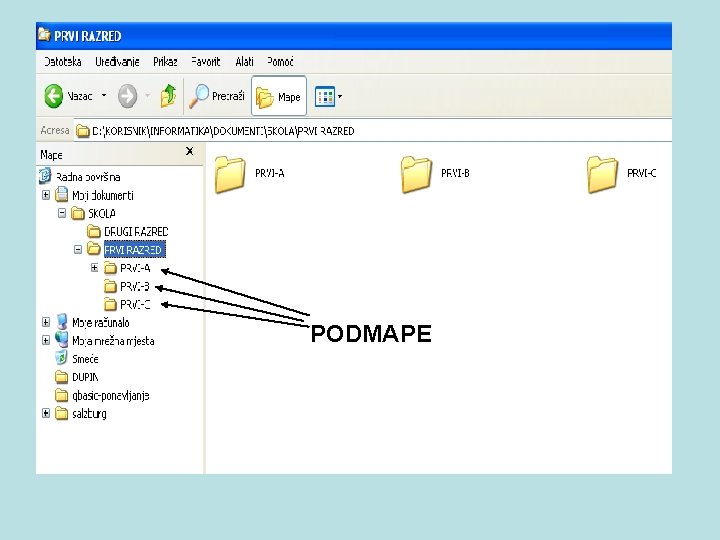Viewport: 720px width, 540px height.
Task: Click the PRVI-B label in content pane
Action: 455,173
